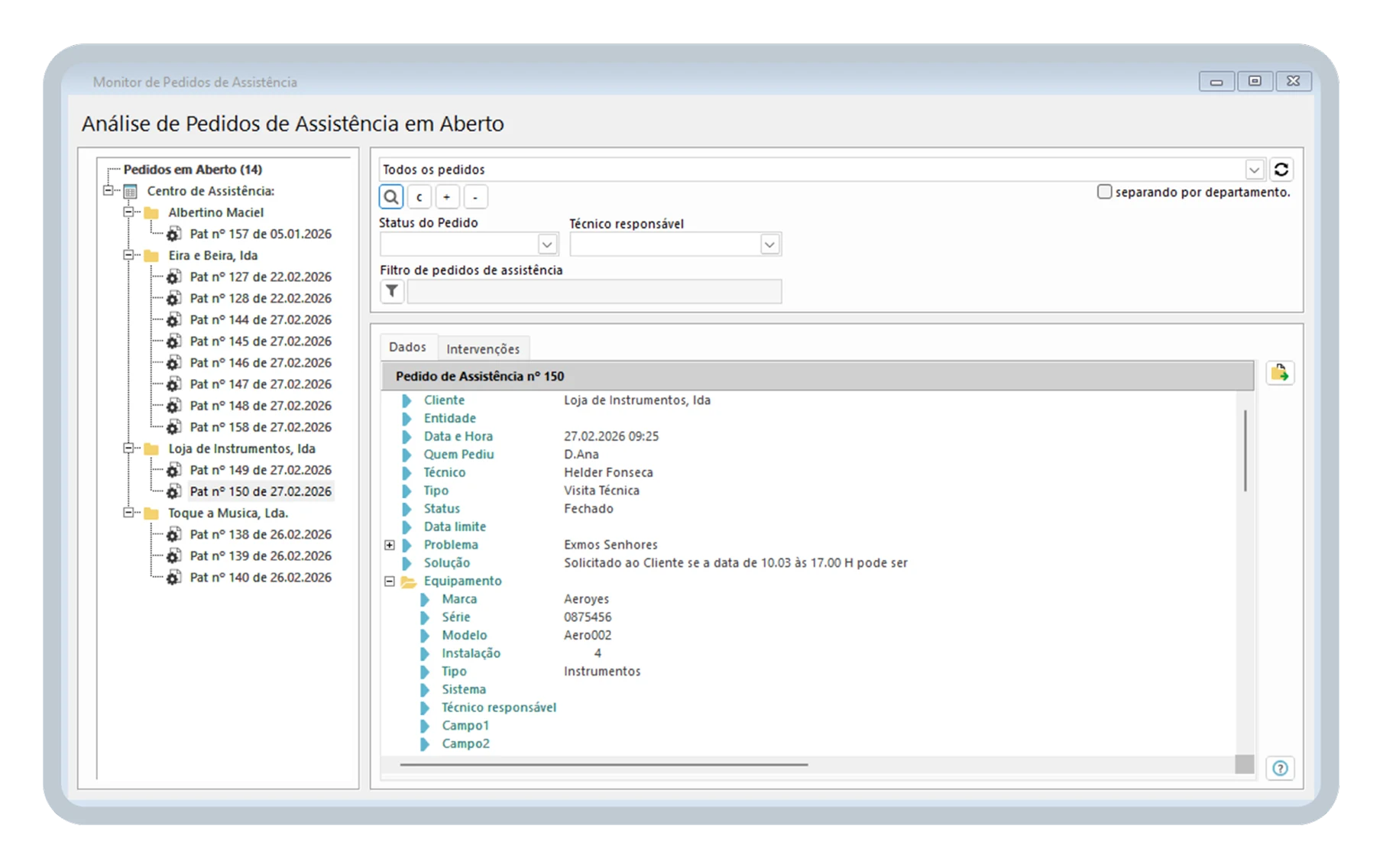Switch to the Intervenções tab
Image resolution: width=1383 pixels, height=868 pixels.
[483, 348]
